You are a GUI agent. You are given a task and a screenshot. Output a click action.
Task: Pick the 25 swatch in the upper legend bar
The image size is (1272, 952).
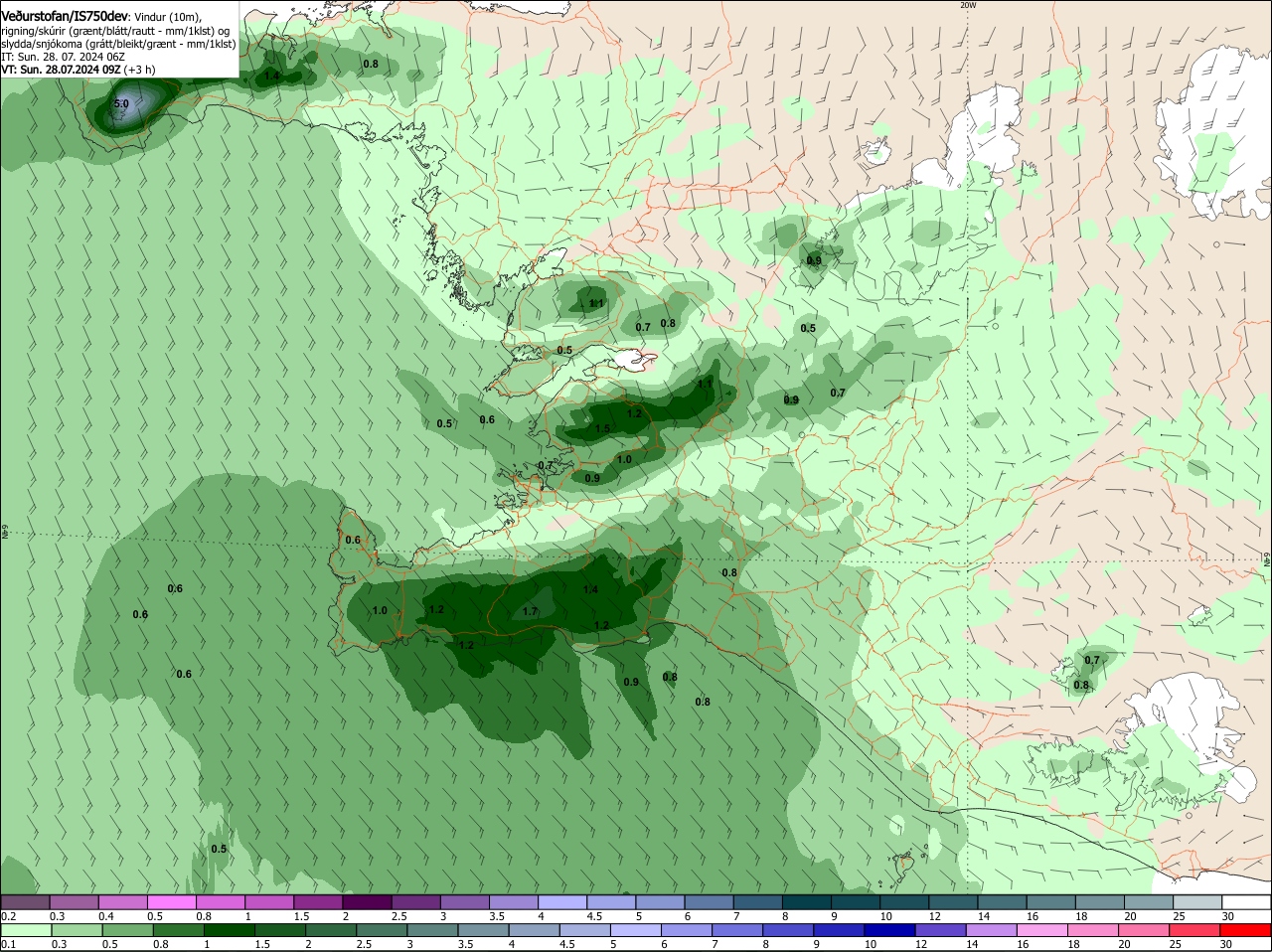(1198, 902)
